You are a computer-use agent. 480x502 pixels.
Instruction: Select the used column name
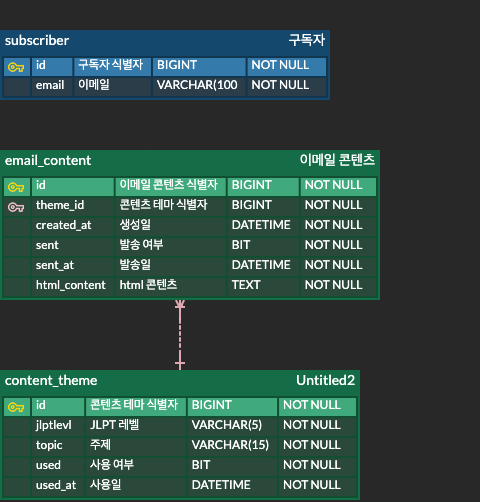48,465
